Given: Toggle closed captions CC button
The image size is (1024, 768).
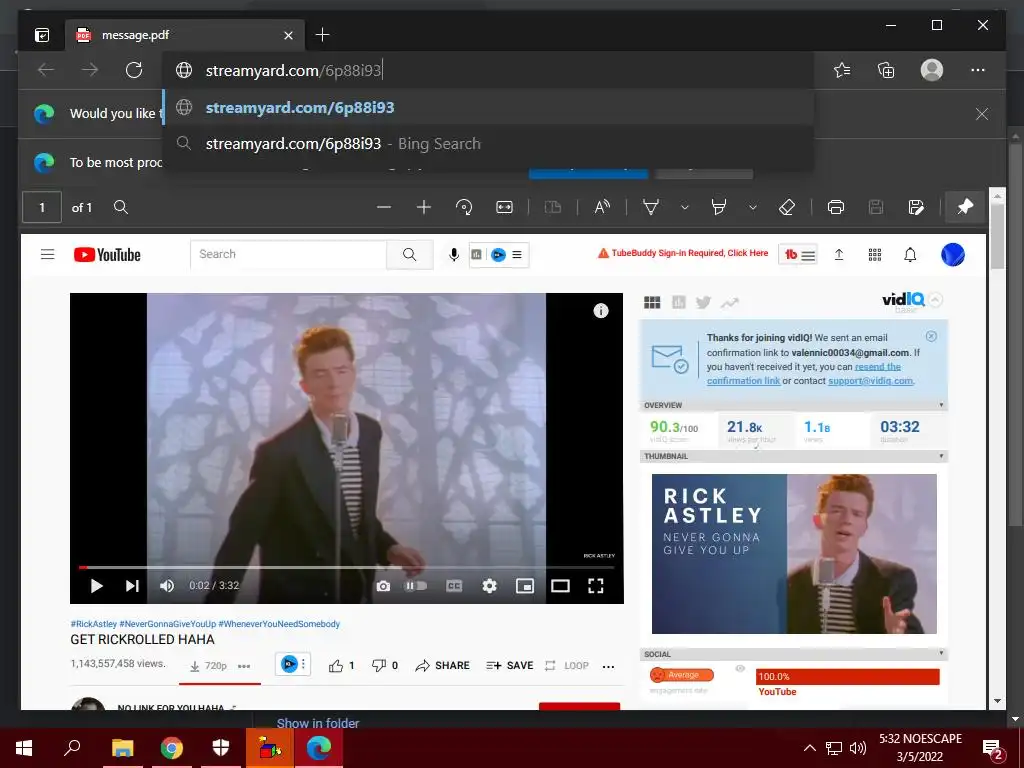Looking at the screenshot, I should pos(454,586).
